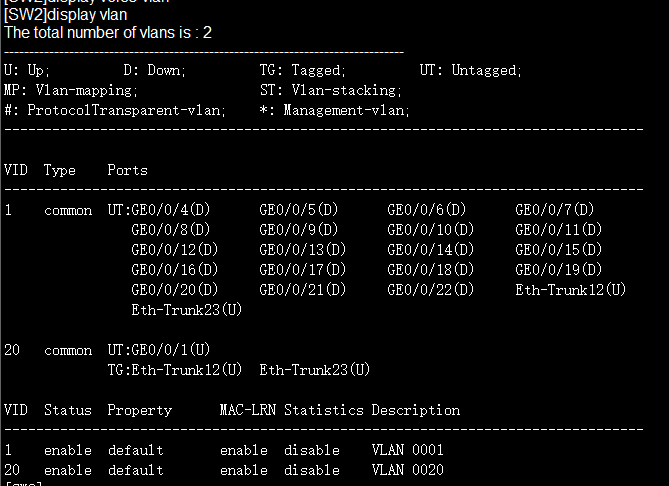Click the 'Statistics' column header

[x=324, y=410]
